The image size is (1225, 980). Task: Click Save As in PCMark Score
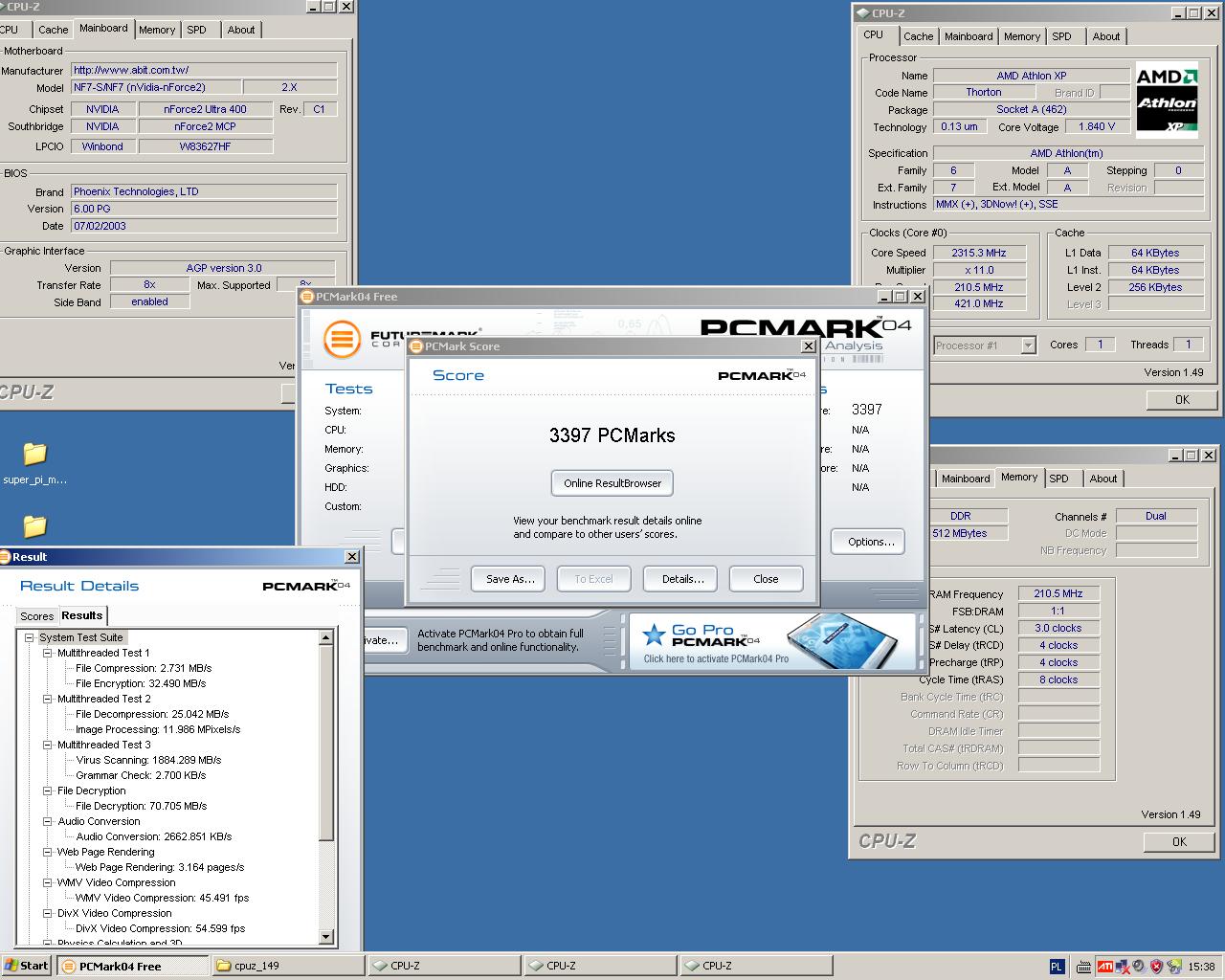pyautogui.click(x=508, y=579)
